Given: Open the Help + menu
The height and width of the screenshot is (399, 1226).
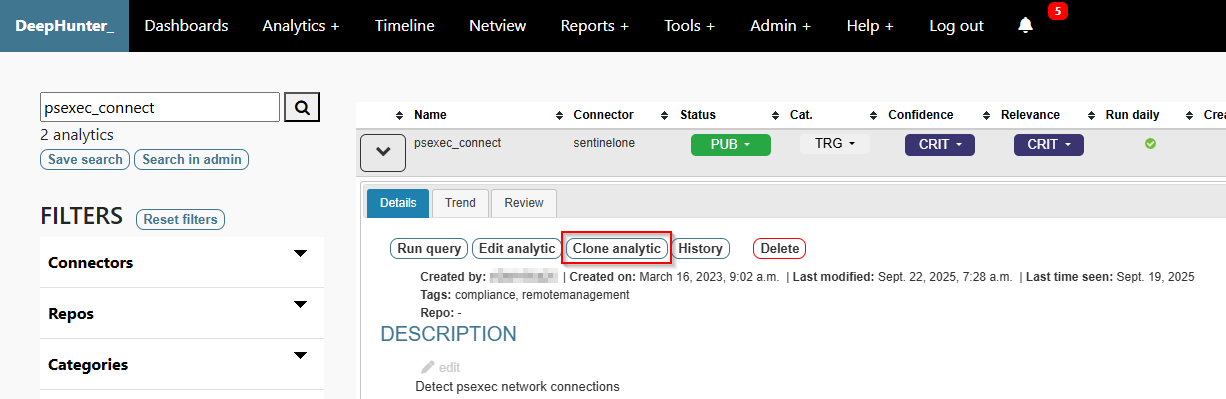Looking at the screenshot, I should 870,26.
